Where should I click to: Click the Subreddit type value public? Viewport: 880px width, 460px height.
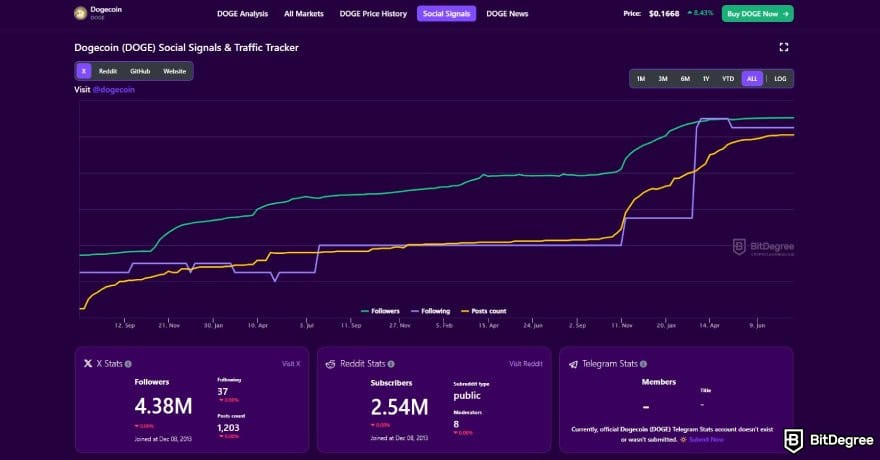click(x=467, y=395)
